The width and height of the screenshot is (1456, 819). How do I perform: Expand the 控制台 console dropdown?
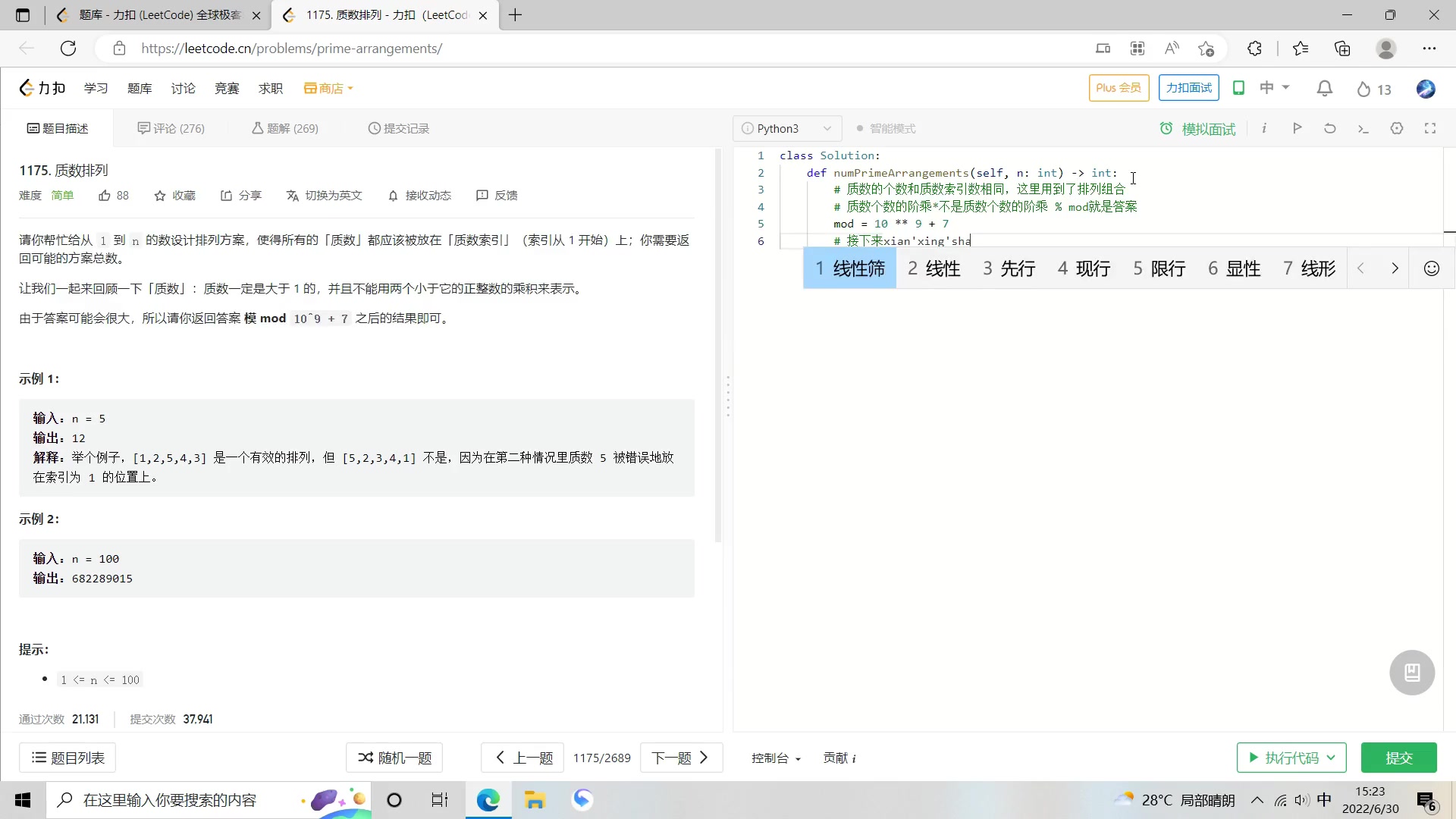pos(776,758)
